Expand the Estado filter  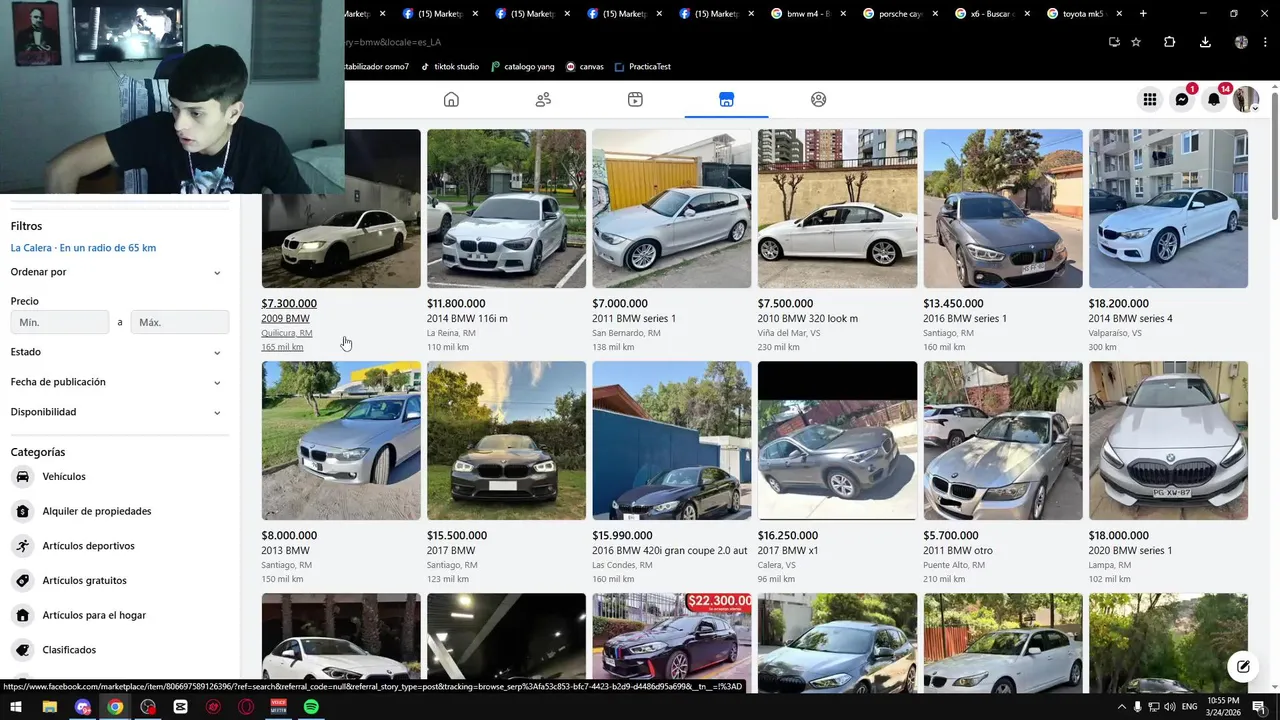[x=119, y=352]
